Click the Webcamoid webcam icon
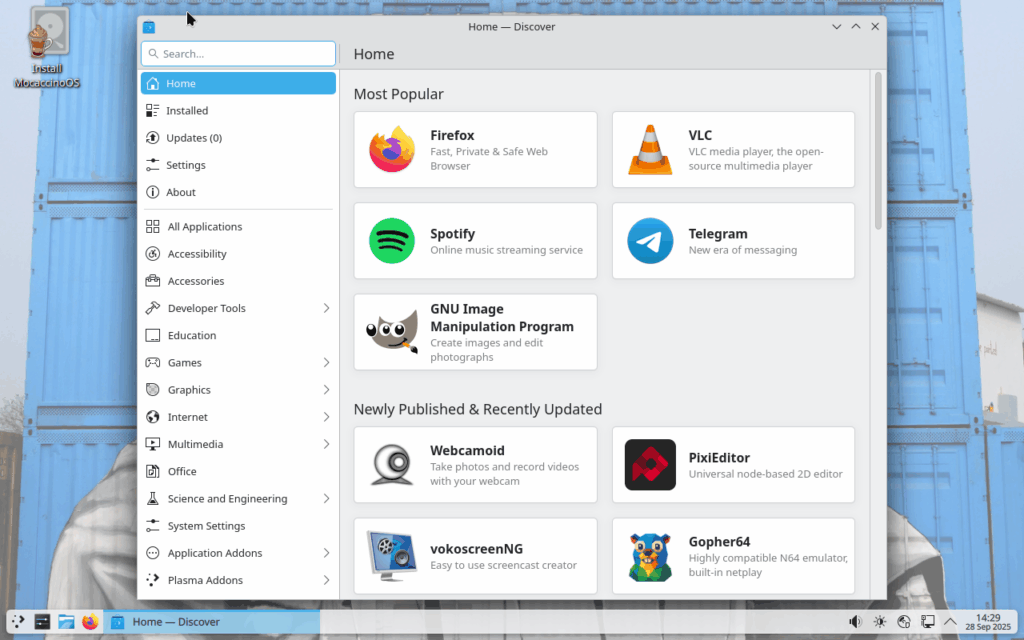This screenshot has width=1024, height=640. (392, 465)
